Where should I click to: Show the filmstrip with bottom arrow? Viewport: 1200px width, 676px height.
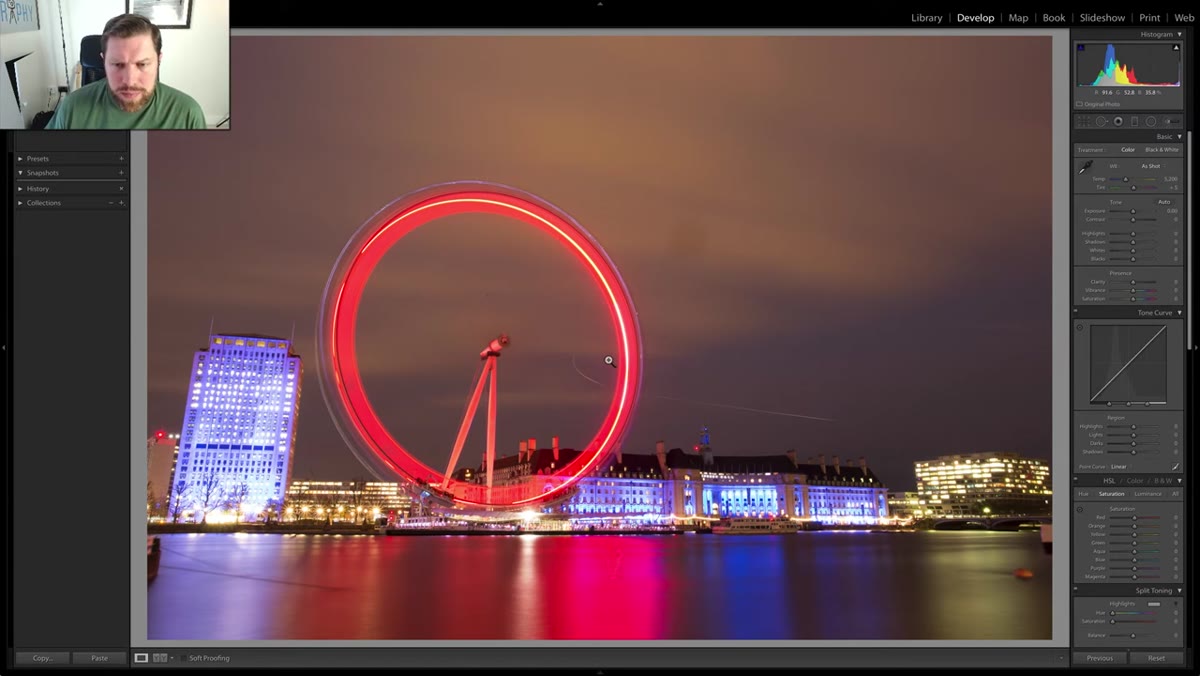pos(600,672)
